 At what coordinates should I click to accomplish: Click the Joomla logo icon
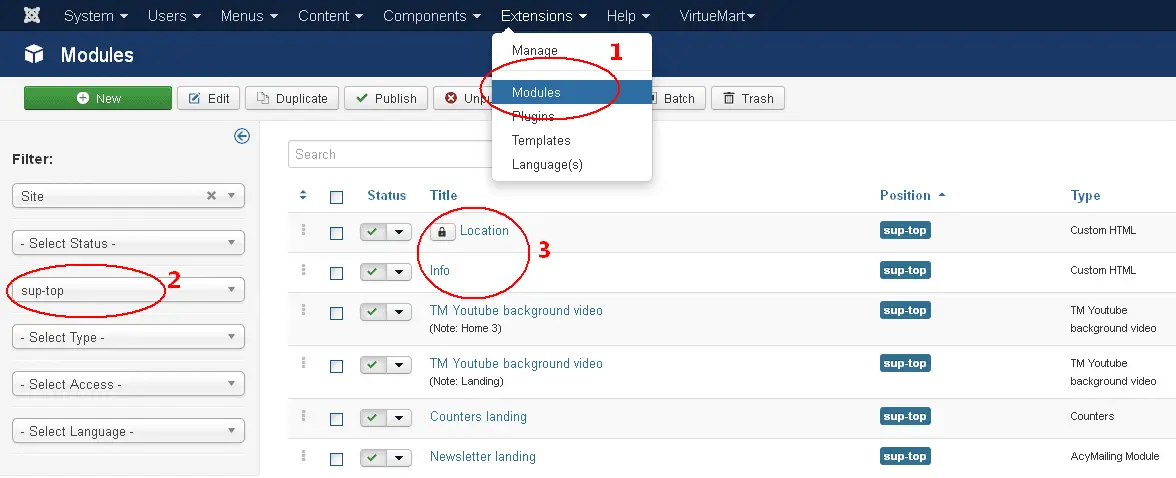tap(32, 15)
